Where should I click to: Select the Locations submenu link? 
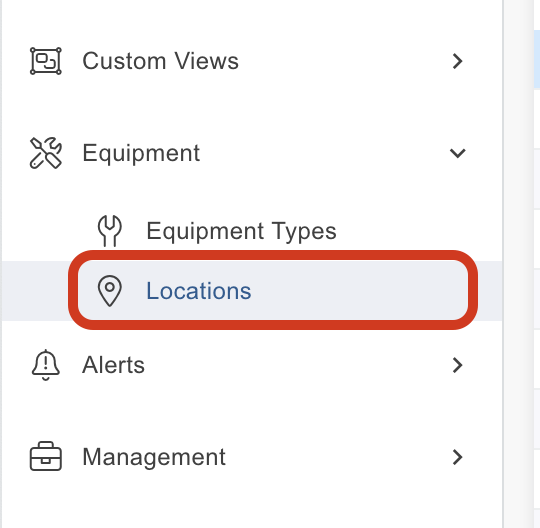[x=199, y=291]
